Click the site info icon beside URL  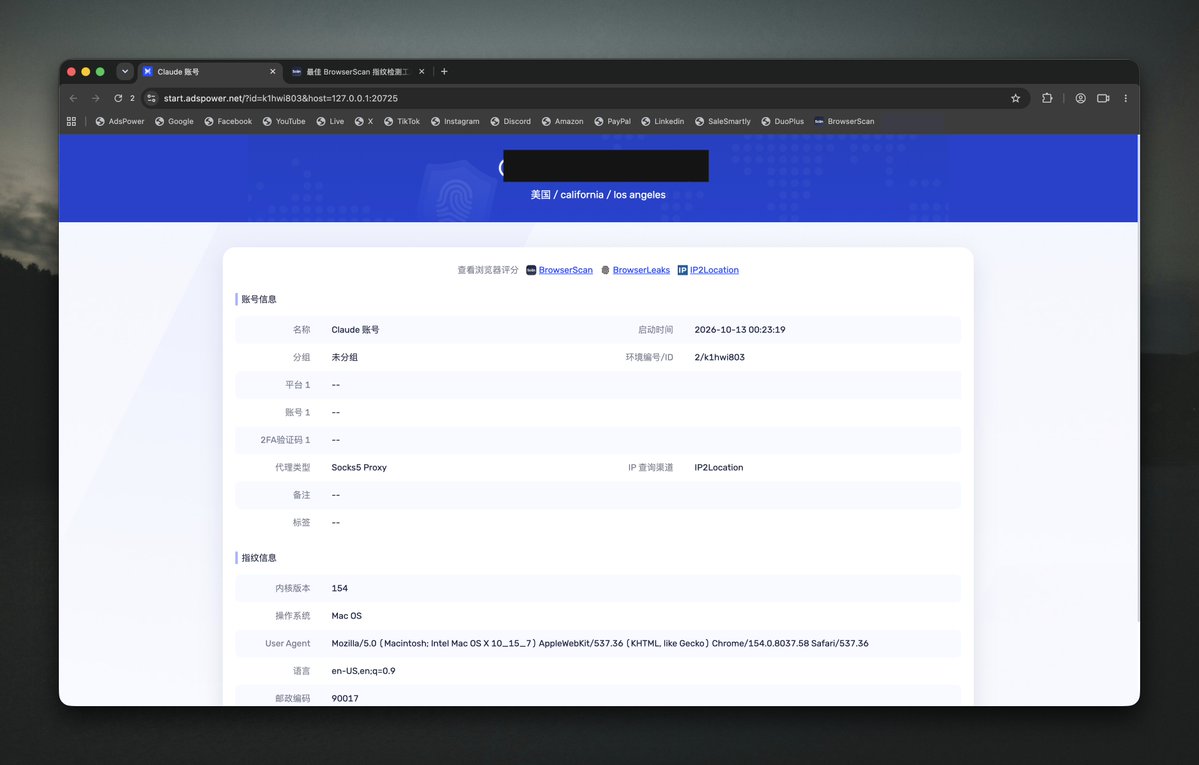click(151, 98)
